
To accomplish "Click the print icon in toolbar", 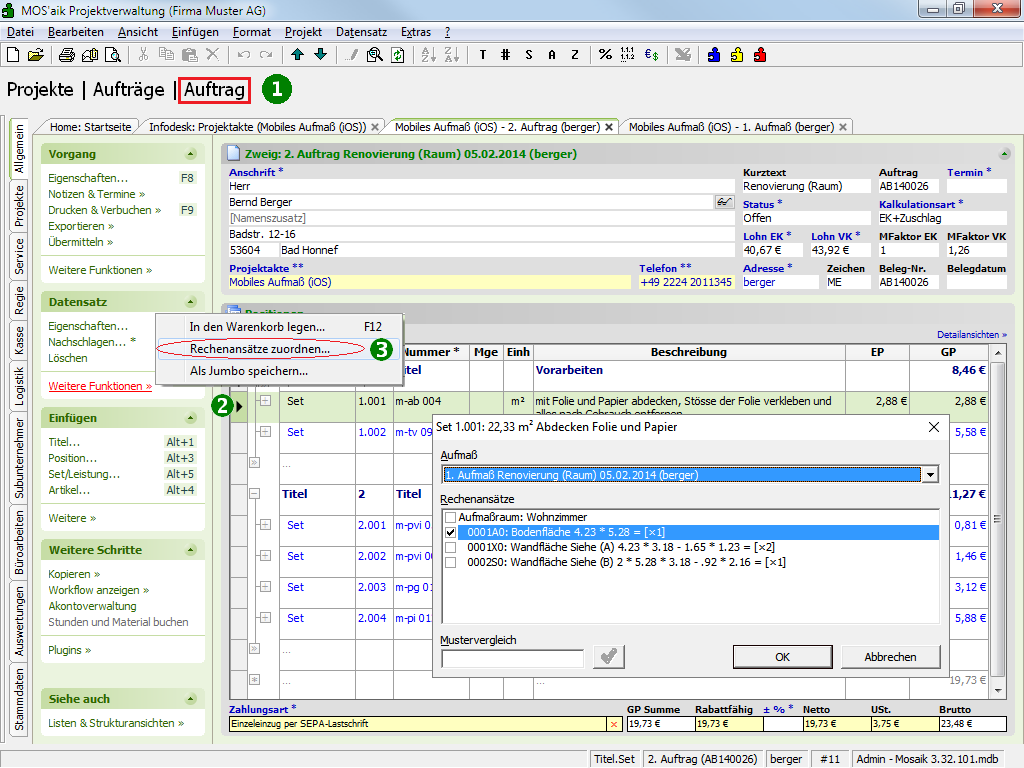I will click(x=66, y=55).
